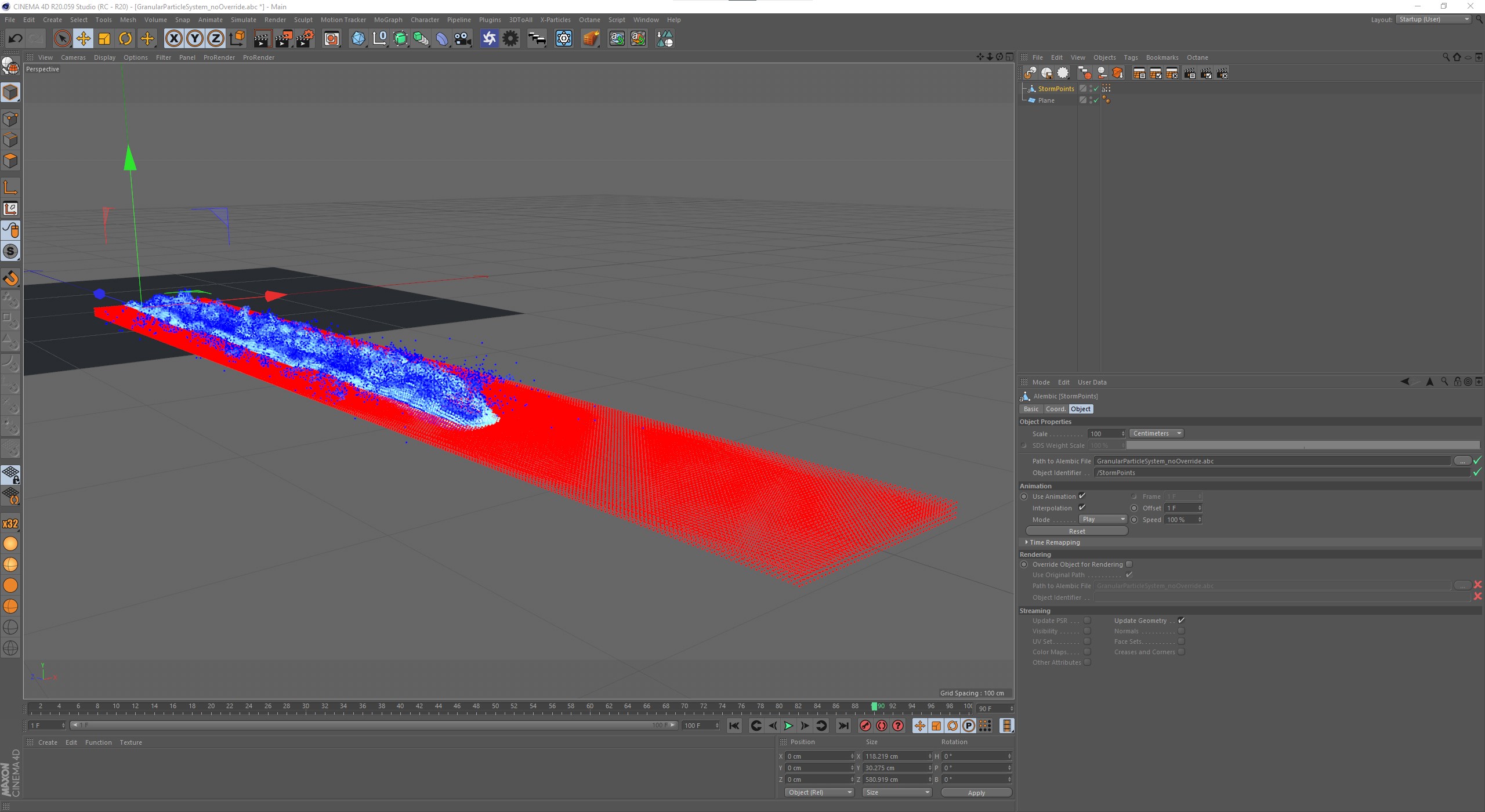
Task: Uncheck the Update Geometry checkbox
Action: (x=1181, y=621)
